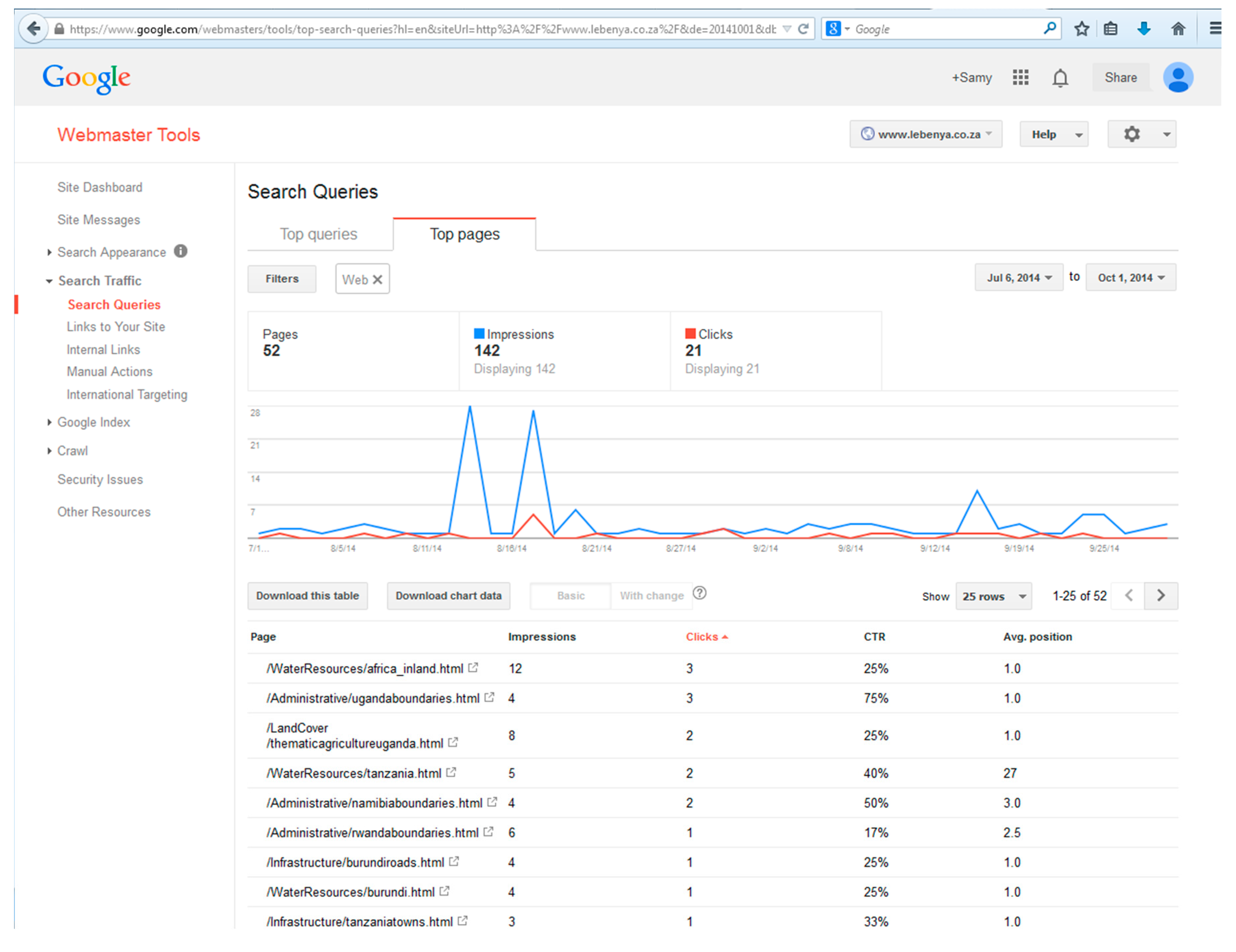Open the Jul 6, 2014 start date dropdown
The height and width of the screenshot is (952, 1236).
pyautogui.click(x=1019, y=277)
